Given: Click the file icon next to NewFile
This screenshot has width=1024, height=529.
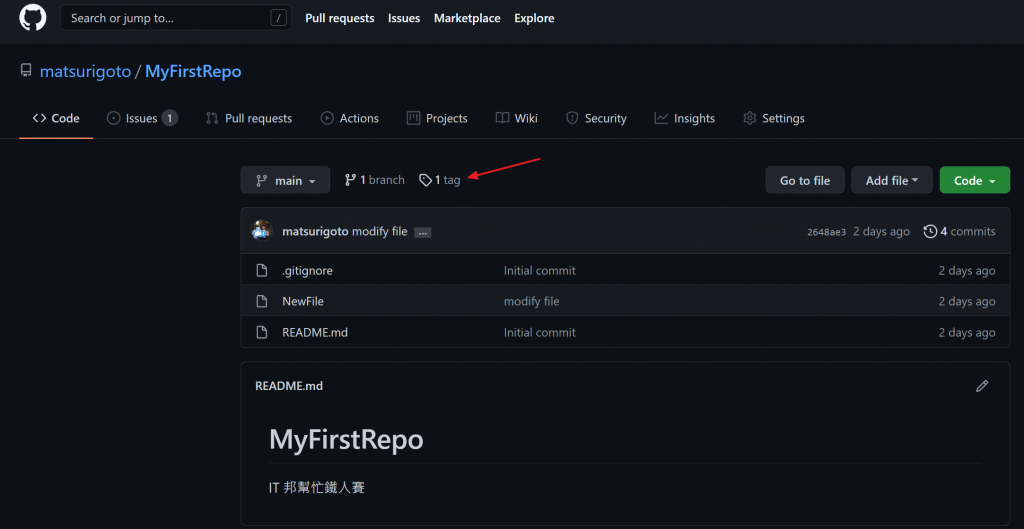Looking at the screenshot, I should 262,301.
